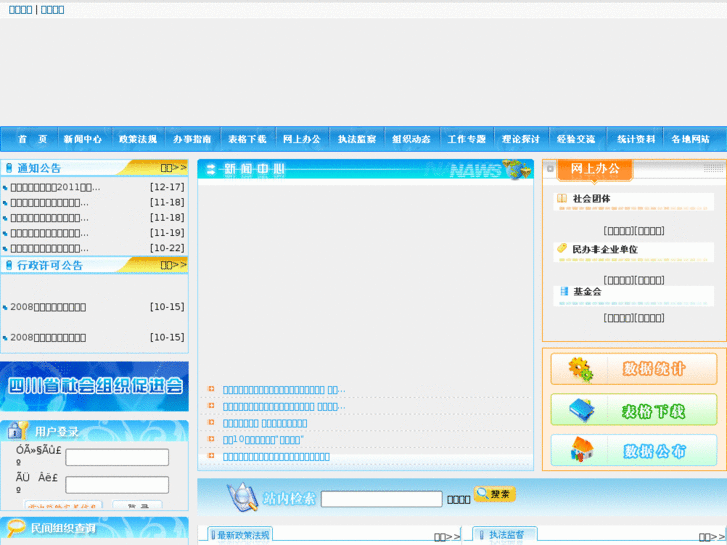
Task: Click the blue books icon on 表格下载 button
Action: coord(581,410)
